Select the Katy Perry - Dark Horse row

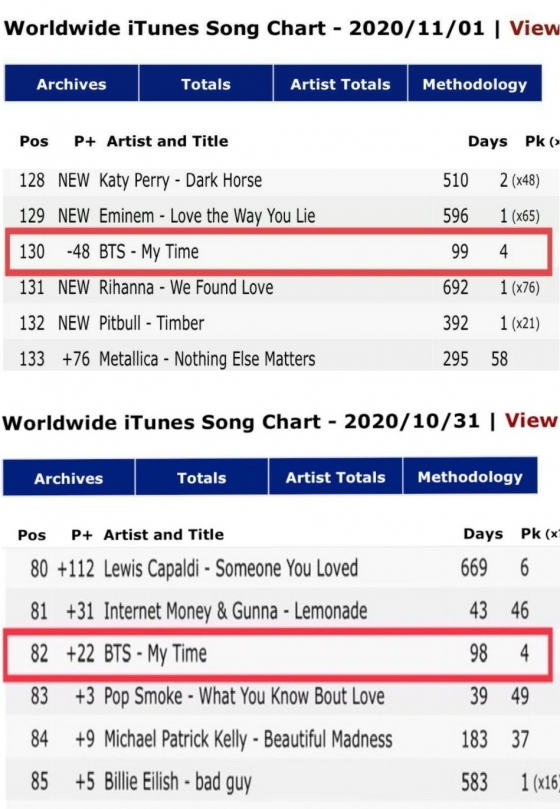pos(281,181)
